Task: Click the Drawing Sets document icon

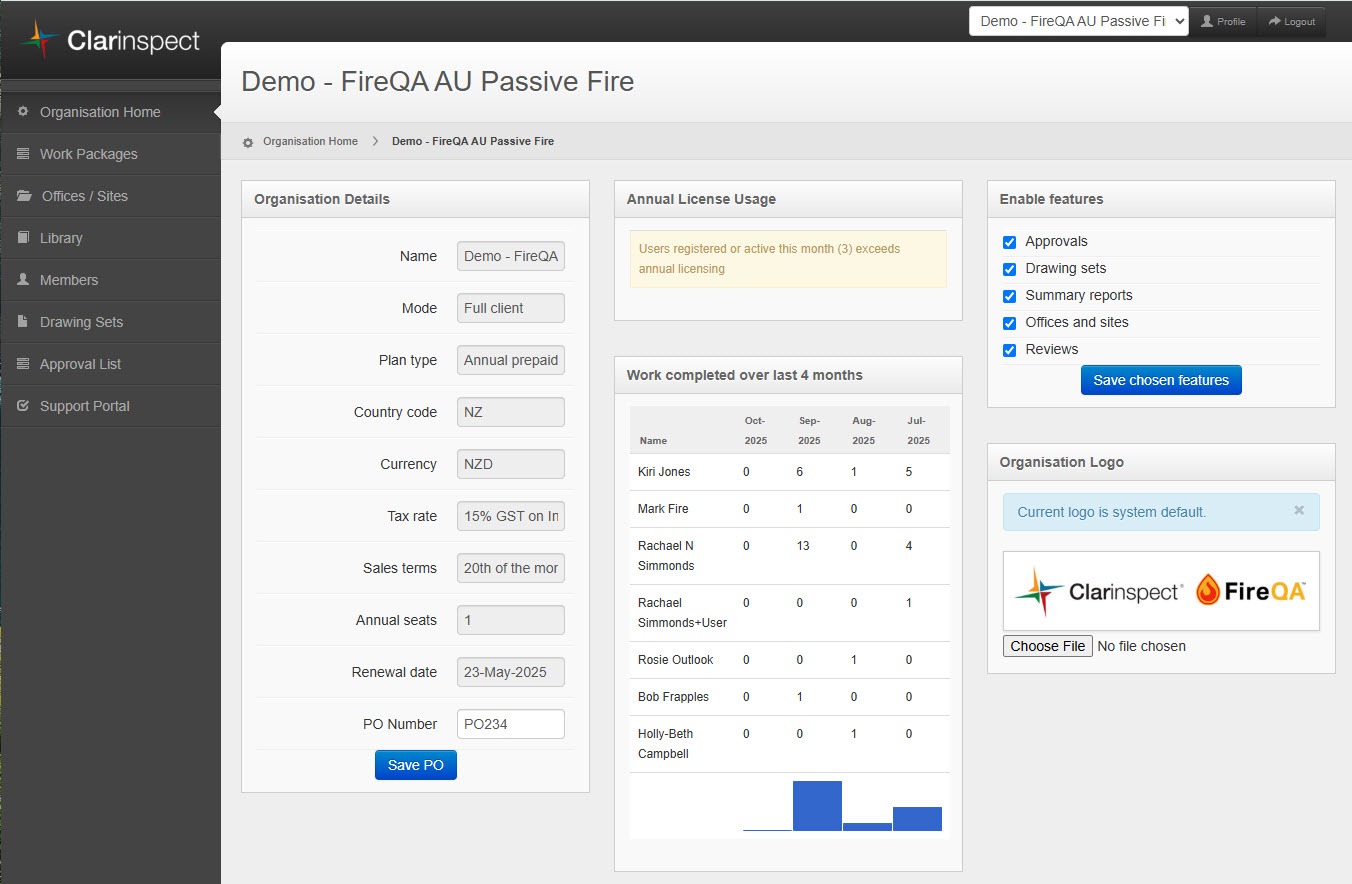Action: pos(23,322)
